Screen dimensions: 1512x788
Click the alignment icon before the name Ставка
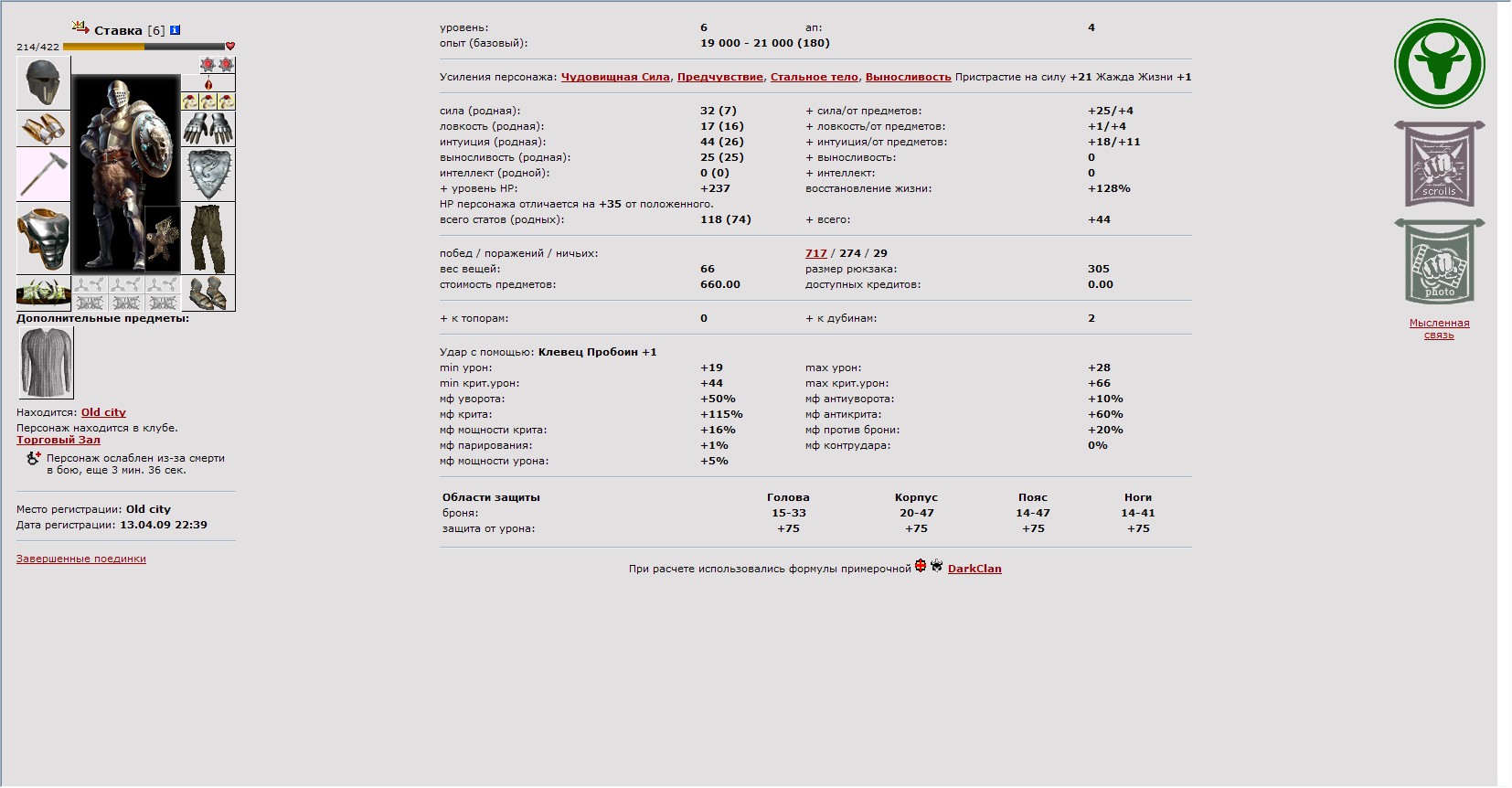coord(80,28)
